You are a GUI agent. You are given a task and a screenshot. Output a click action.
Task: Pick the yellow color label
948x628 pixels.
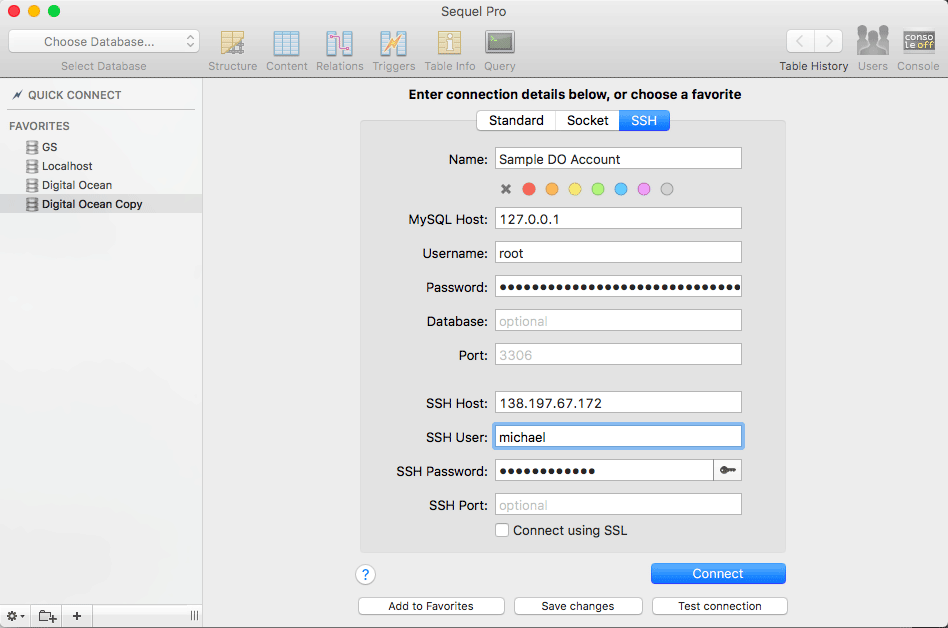[x=575, y=189]
